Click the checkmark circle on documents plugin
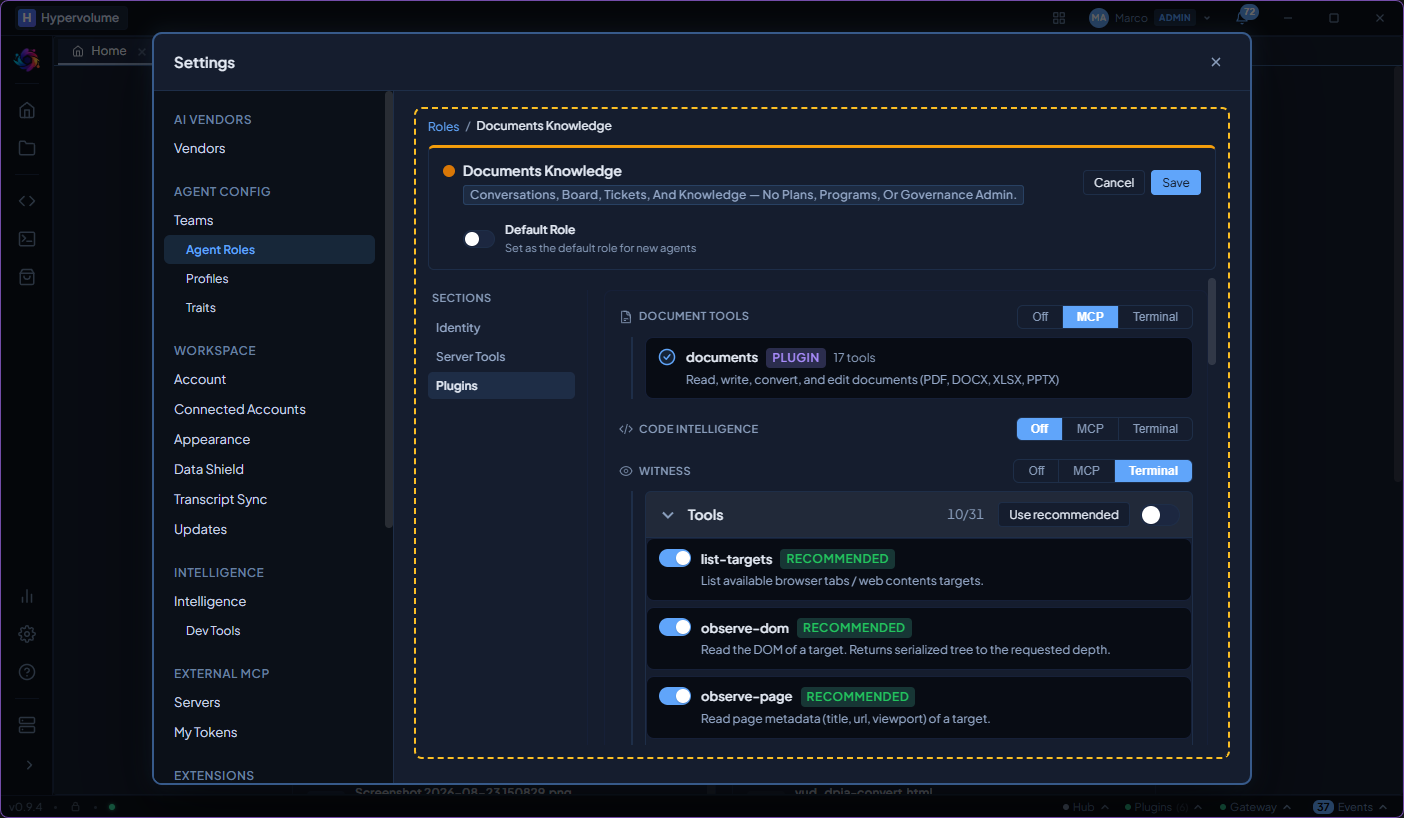1404x818 pixels. coord(667,357)
